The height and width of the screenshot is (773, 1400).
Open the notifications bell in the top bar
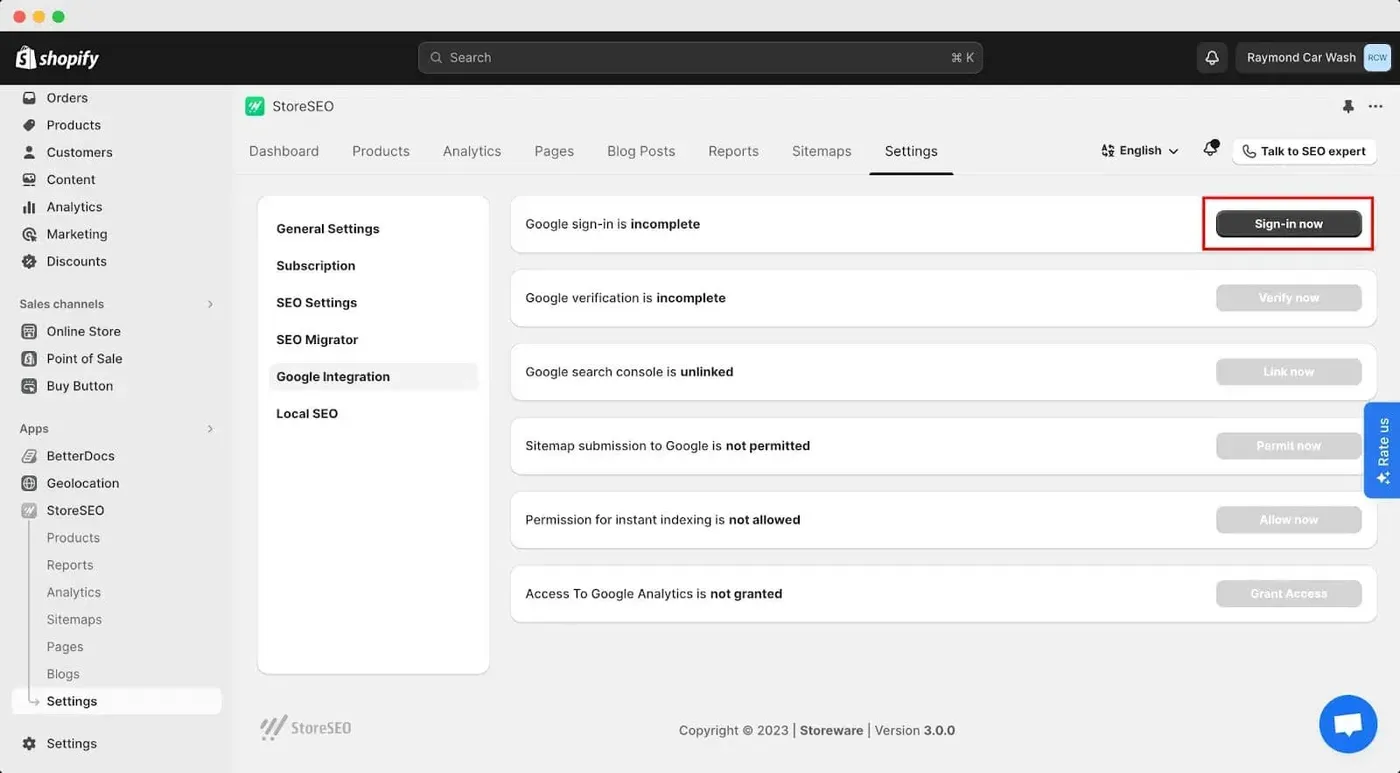pyautogui.click(x=1212, y=58)
